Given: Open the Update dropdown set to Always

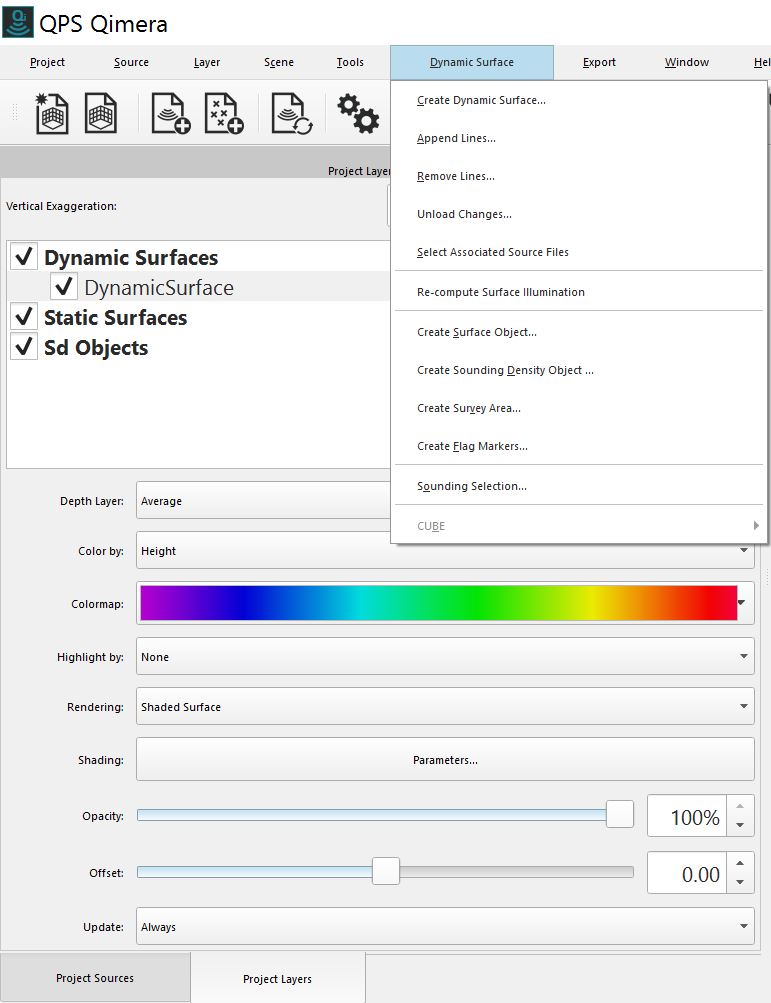Looking at the screenshot, I should pyautogui.click(x=445, y=927).
